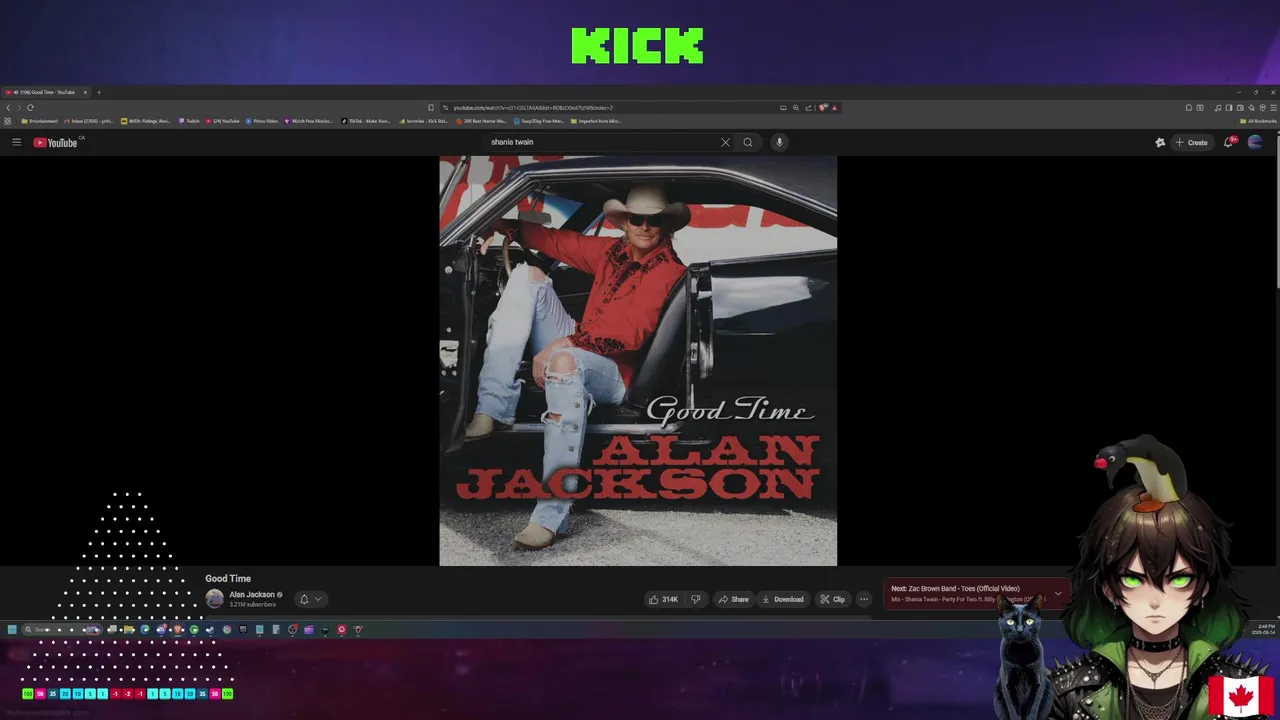This screenshot has height=720, width=1280.
Task: Toggle the browser sidebar panel icon
Action: click(1229, 107)
